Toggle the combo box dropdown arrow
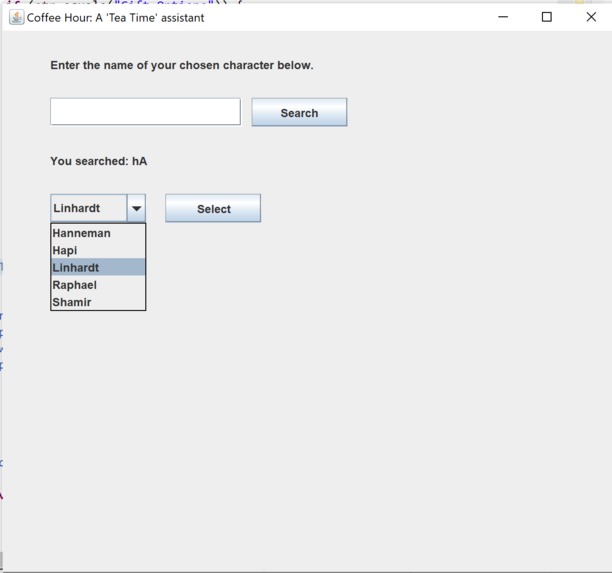Image resolution: width=612 pixels, height=573 pixels. [136, 208]
